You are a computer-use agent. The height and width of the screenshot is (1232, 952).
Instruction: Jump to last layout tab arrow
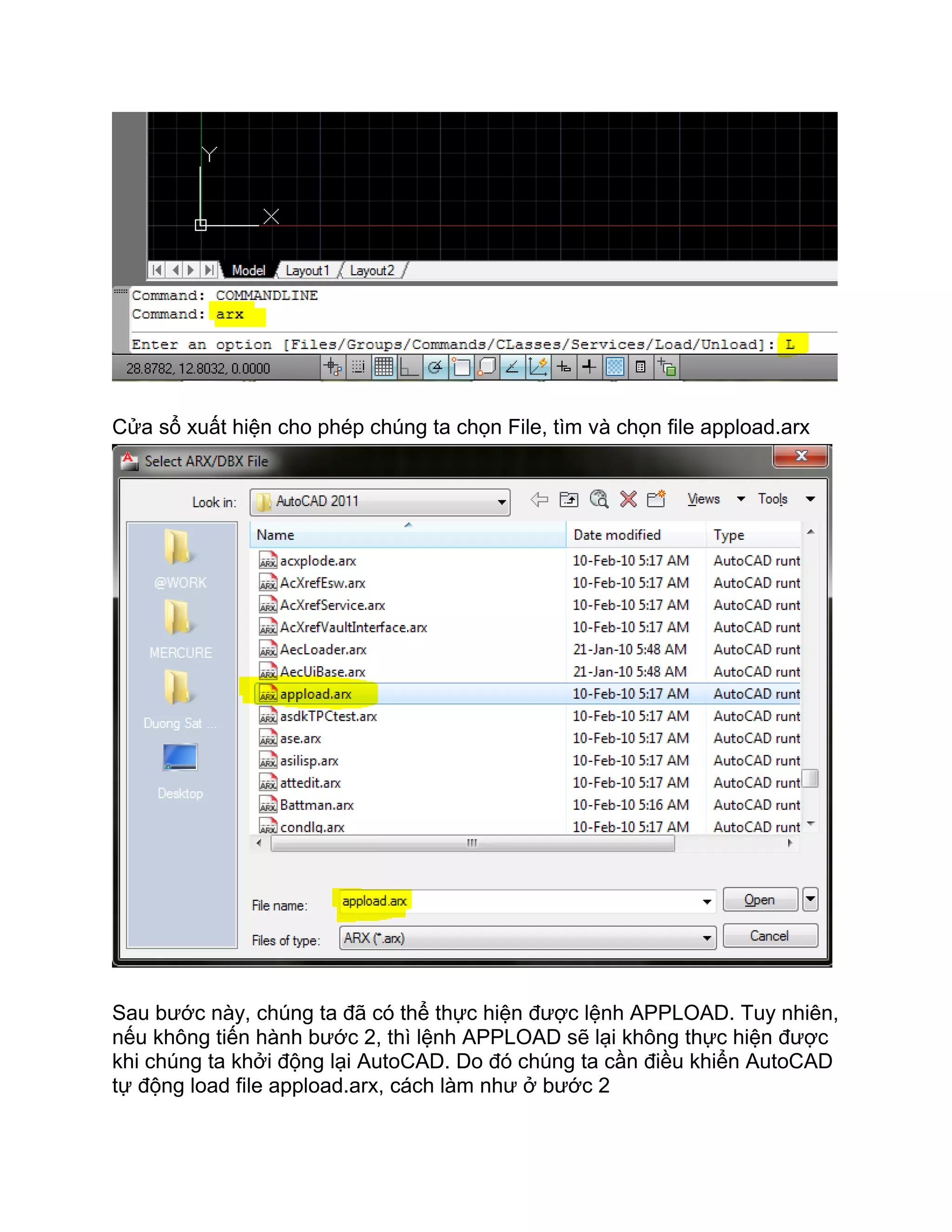coord(209,270)
